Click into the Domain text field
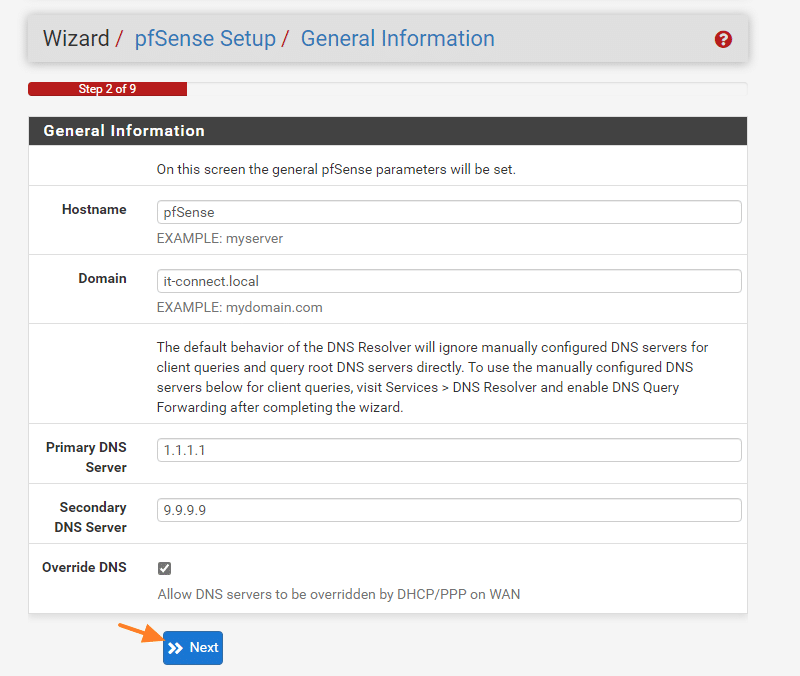This screenshot has width=800, height=676. (x=449, y=281)
